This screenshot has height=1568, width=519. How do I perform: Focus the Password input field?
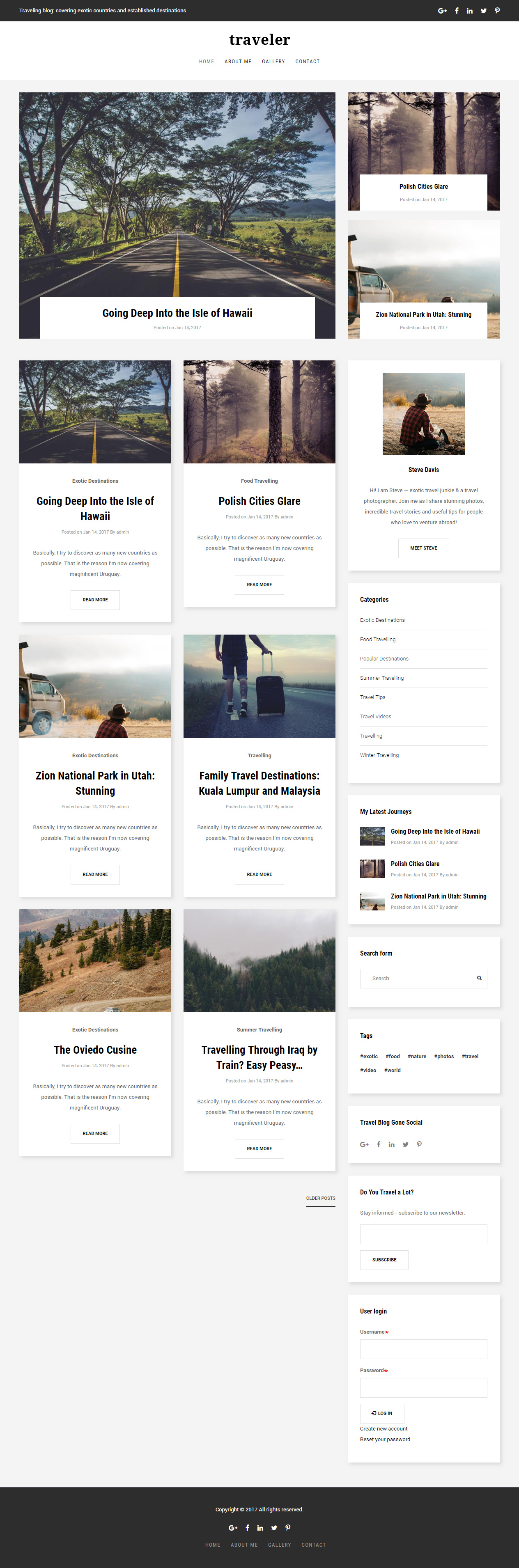423,1388
